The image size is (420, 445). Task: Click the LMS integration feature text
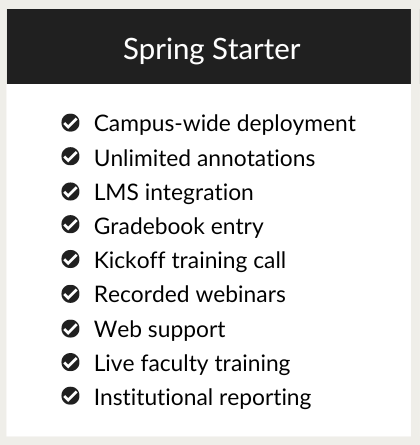(x=174, y=193)
